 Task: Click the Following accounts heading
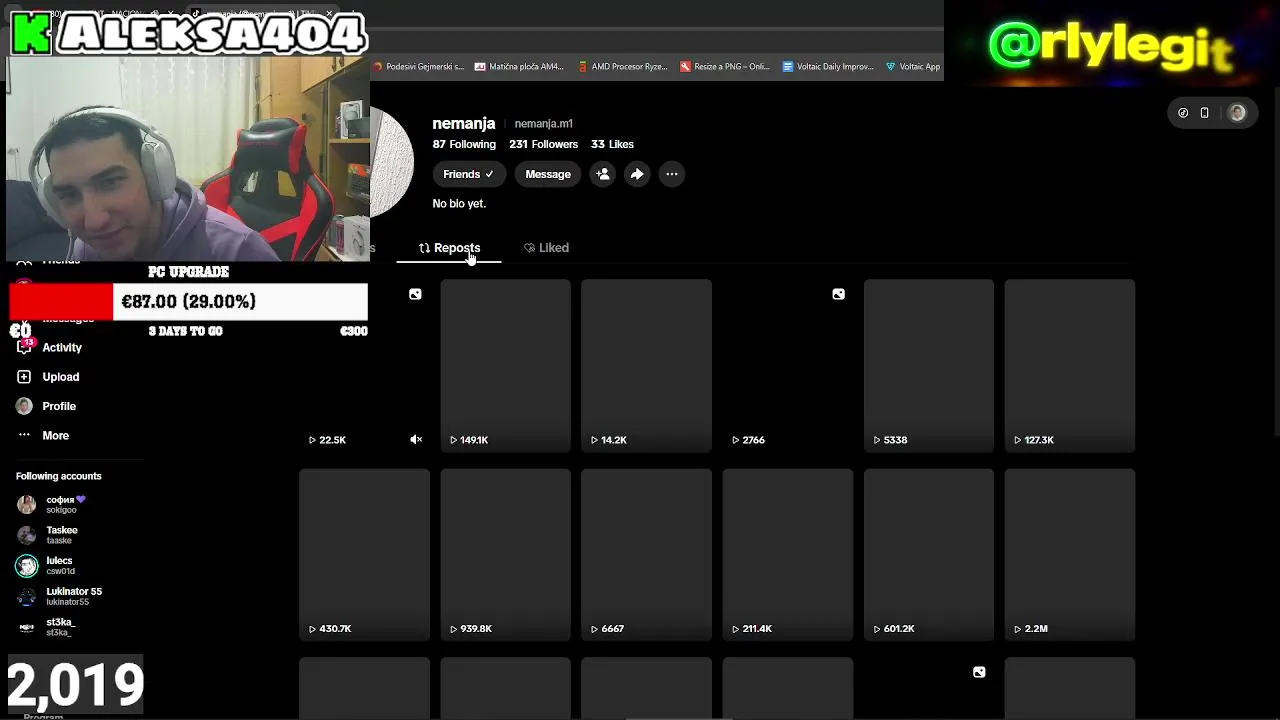[x=59, y=476]
